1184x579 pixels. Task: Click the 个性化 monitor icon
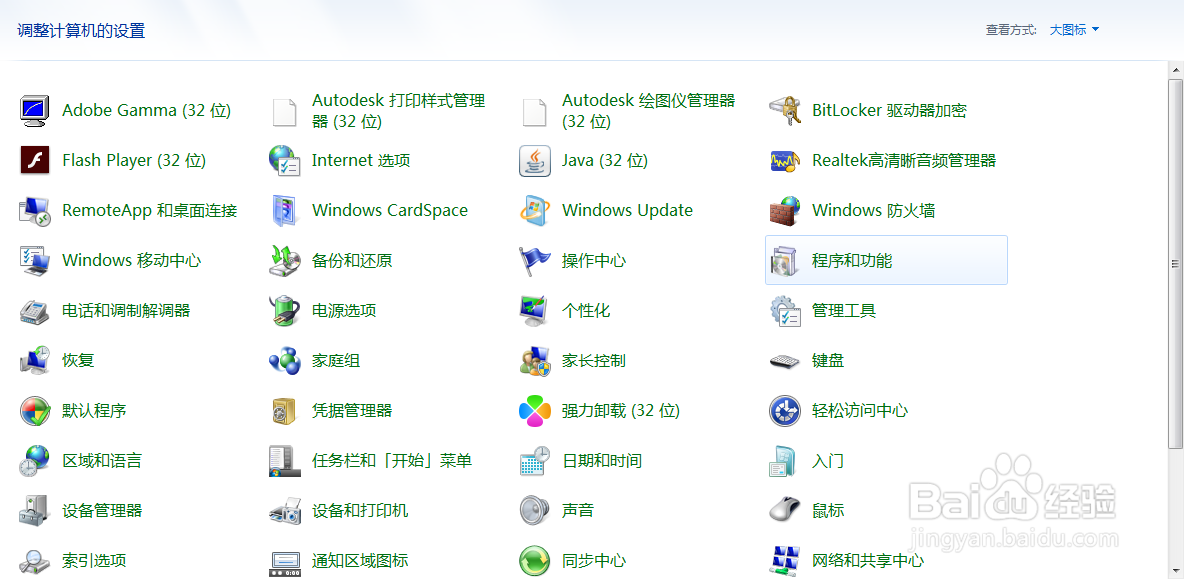coord(535,310)
